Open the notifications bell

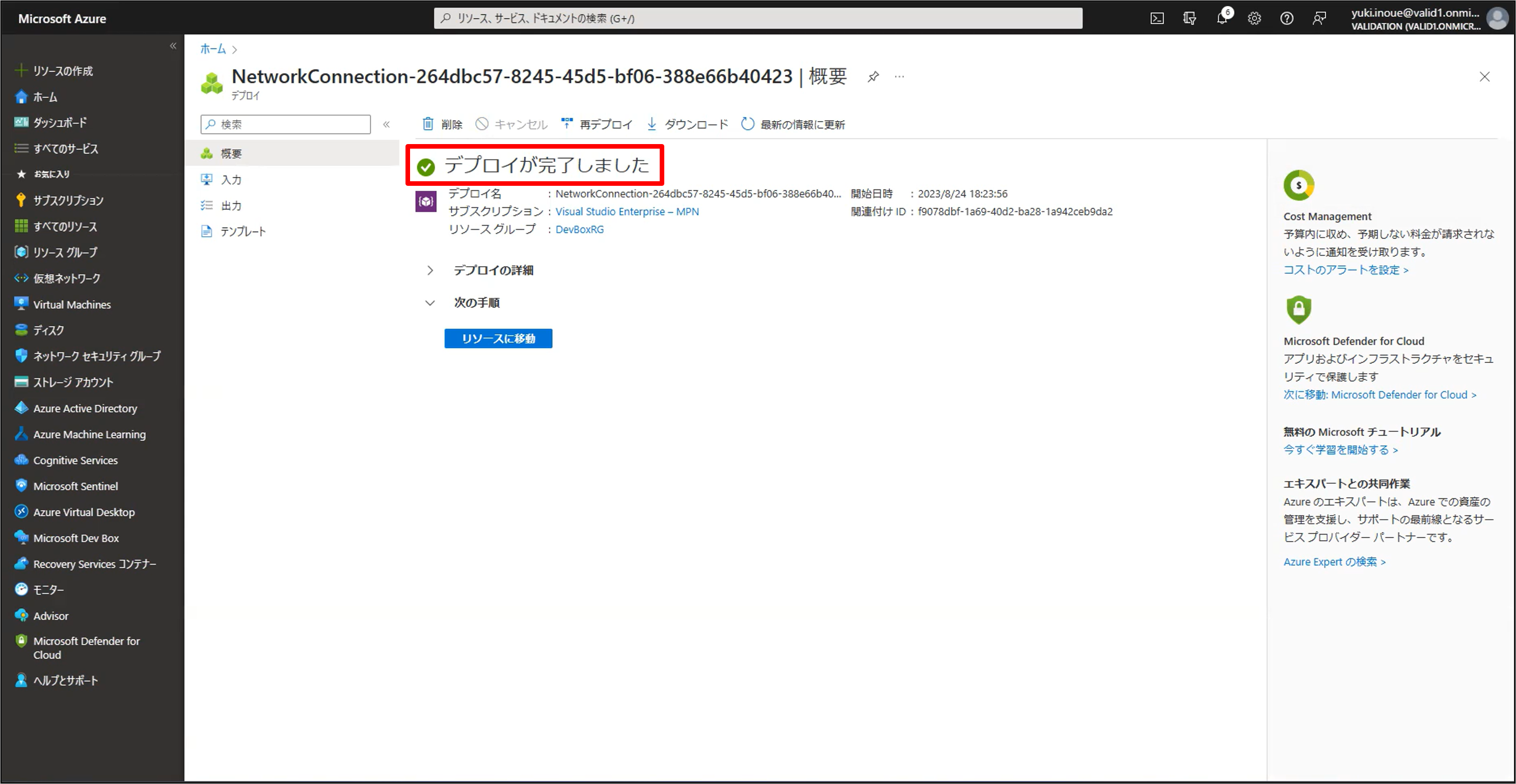1223,18
